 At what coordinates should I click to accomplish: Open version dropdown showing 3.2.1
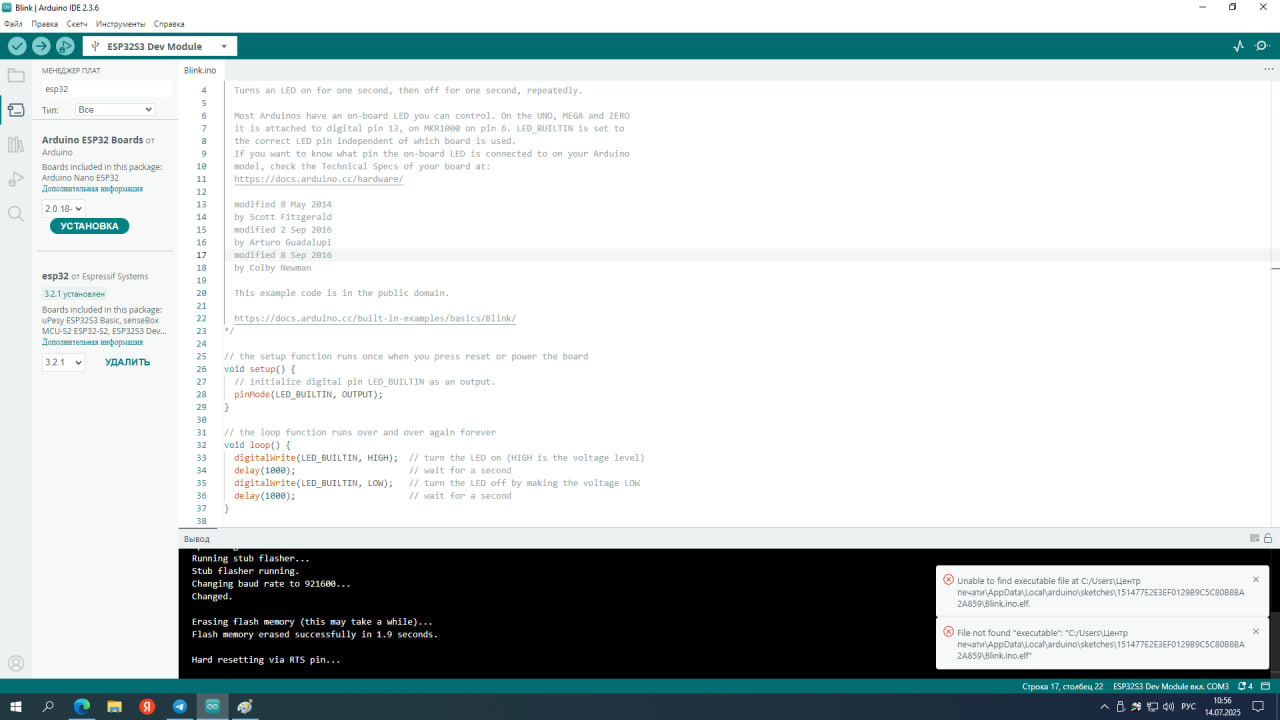[63, 362]
